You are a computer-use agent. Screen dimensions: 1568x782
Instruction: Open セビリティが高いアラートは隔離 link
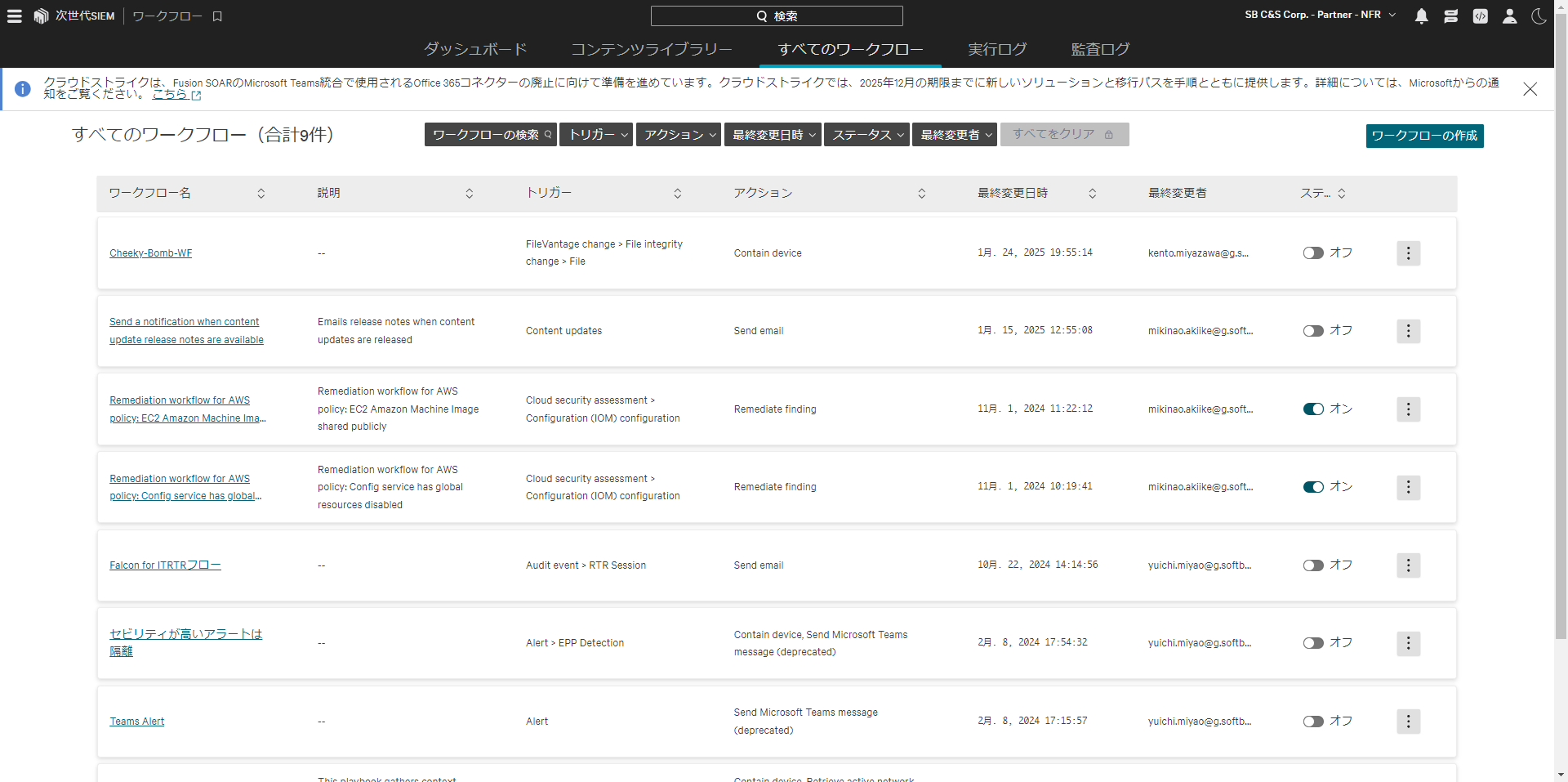185,643
